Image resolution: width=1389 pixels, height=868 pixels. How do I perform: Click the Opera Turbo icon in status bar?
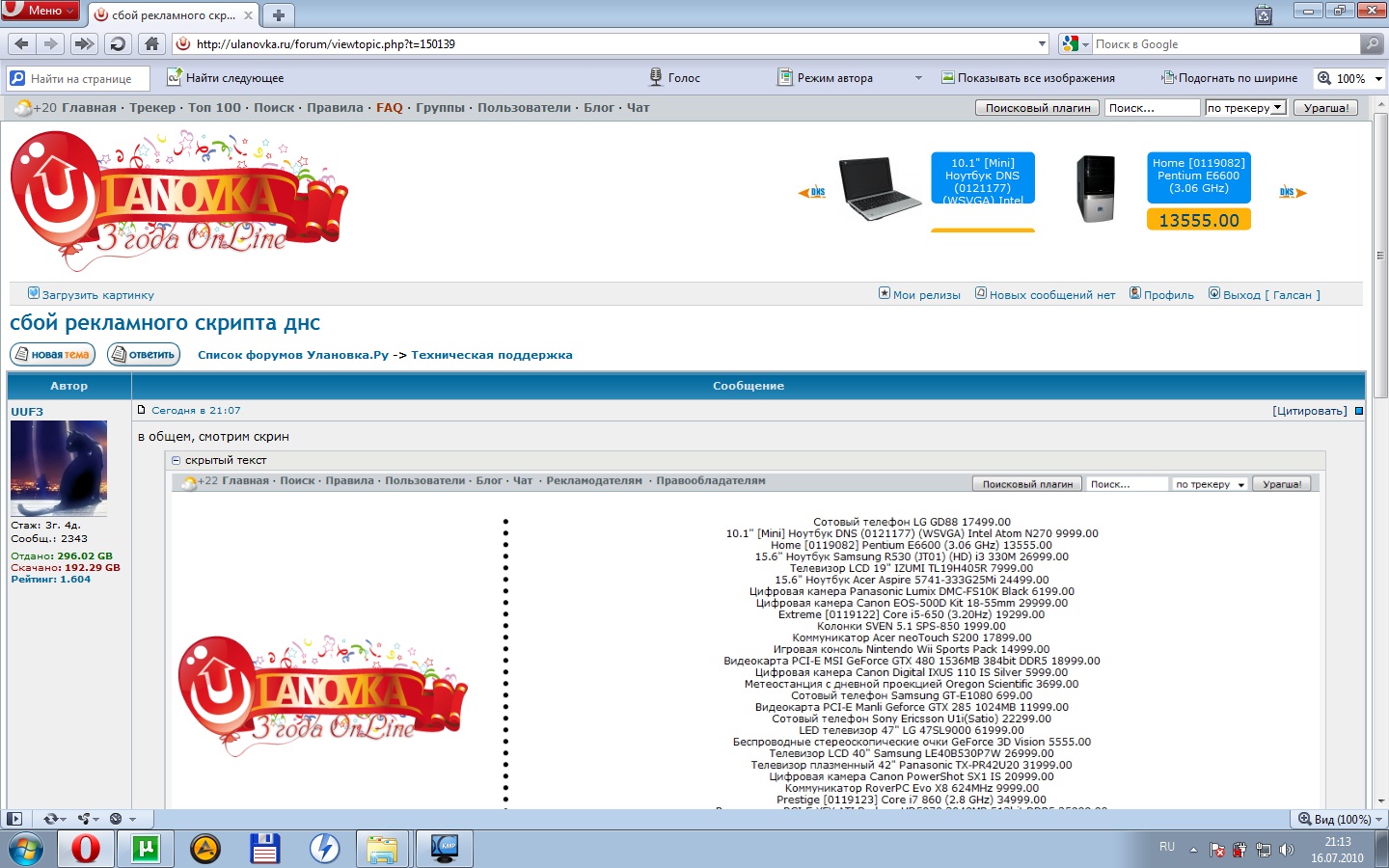(x=116, y=819)
